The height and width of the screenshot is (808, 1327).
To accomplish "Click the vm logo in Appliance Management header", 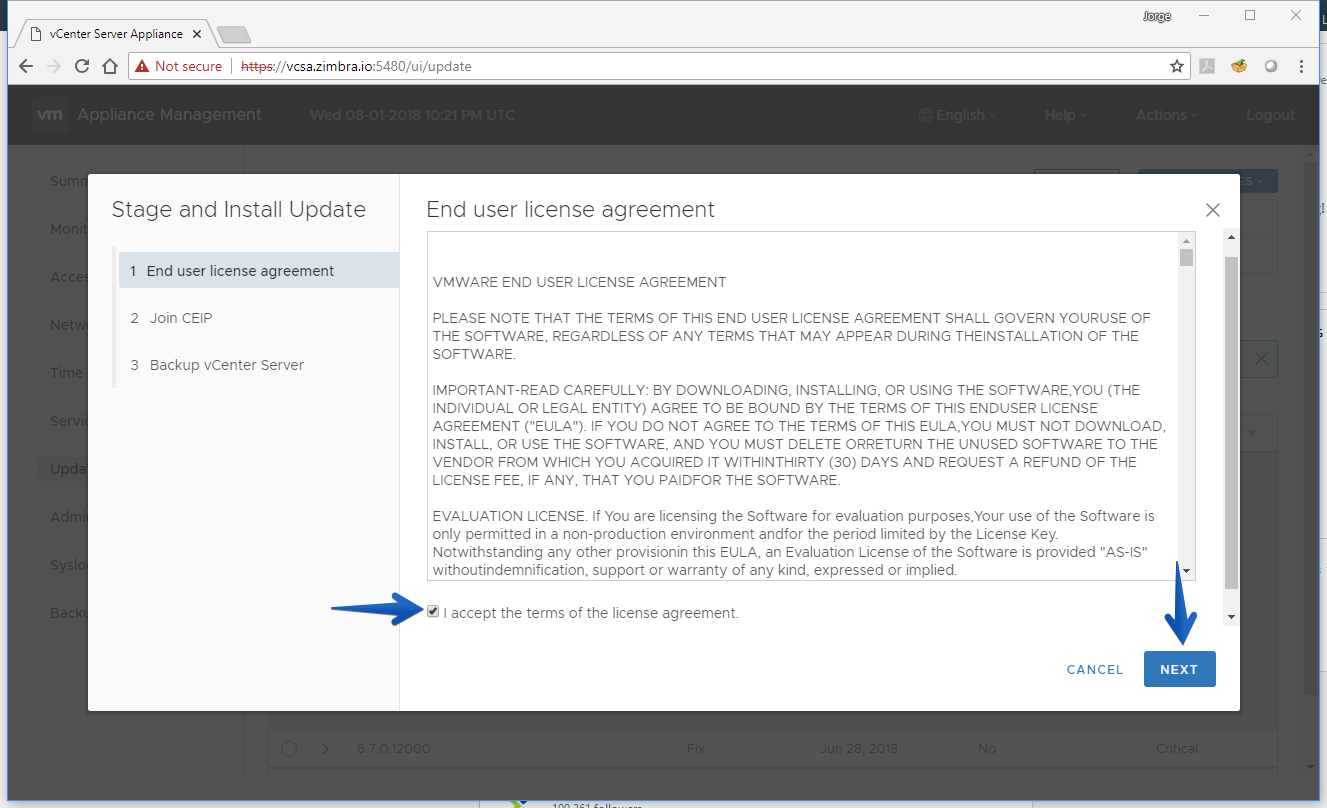I will [x=50, y=115].
